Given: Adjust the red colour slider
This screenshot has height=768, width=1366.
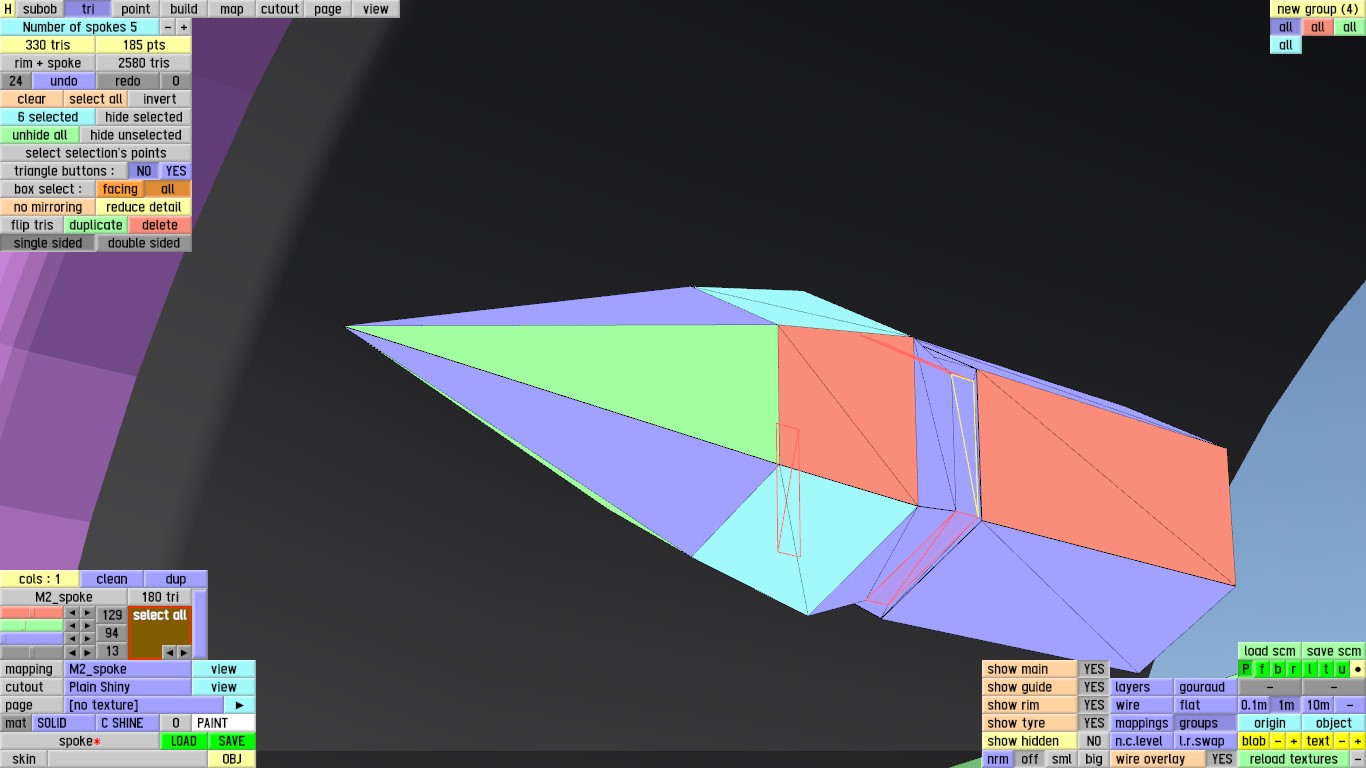Looking at the screenshot, I should (32, 613).
